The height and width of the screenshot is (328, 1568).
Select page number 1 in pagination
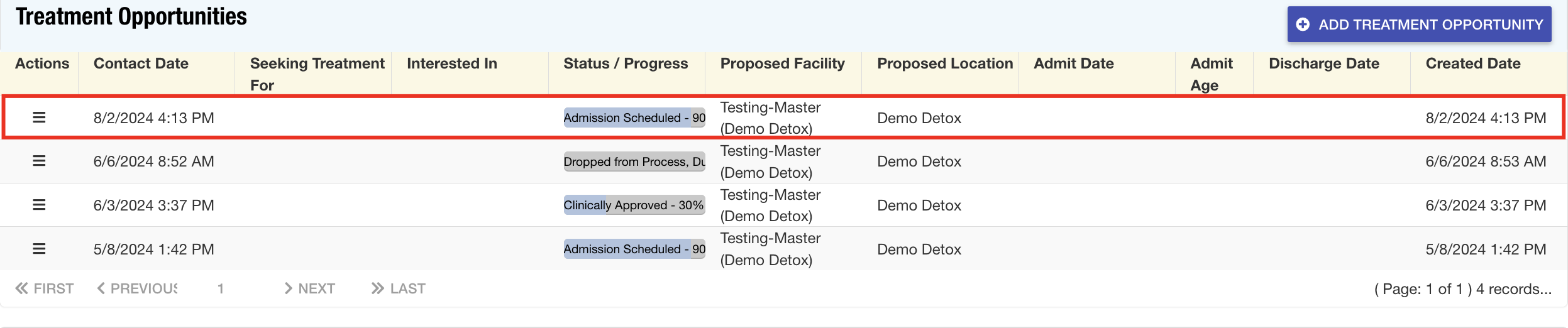point(221,288)
